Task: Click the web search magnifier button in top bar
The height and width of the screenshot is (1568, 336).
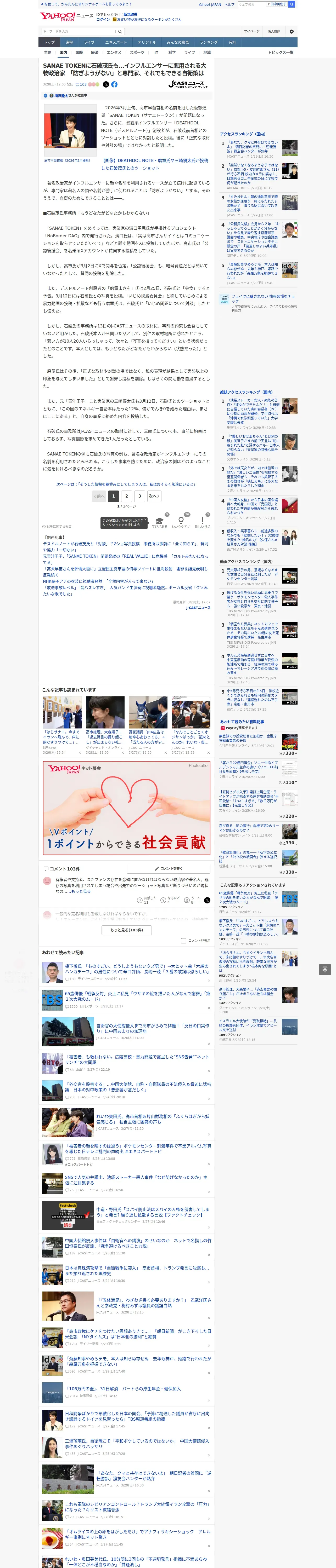Action: pos(292,4)
